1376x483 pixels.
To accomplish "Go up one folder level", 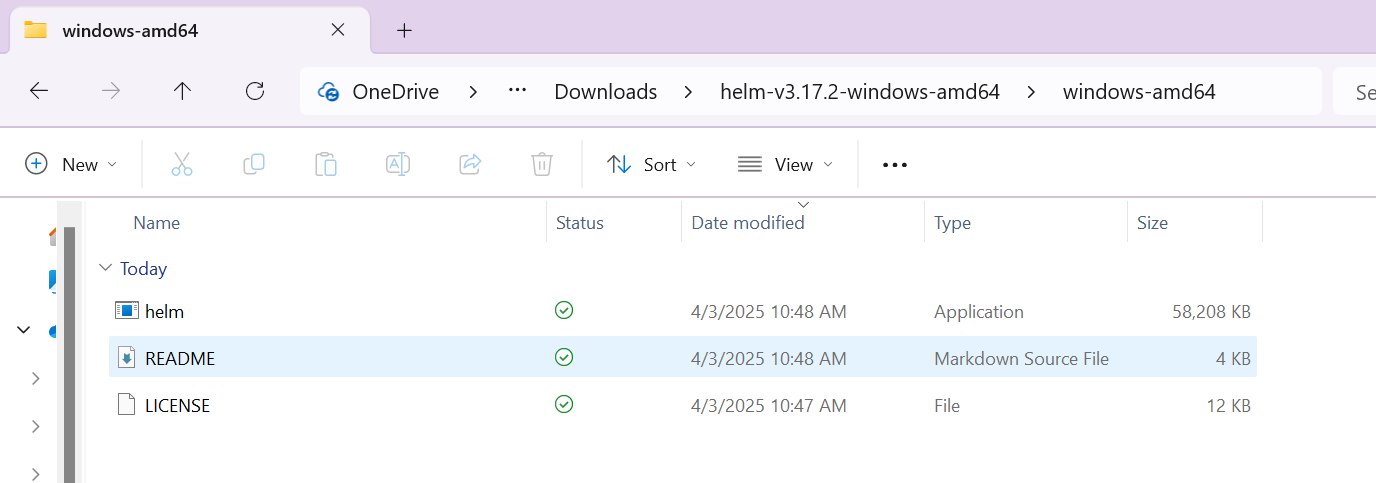I will 182,91.
